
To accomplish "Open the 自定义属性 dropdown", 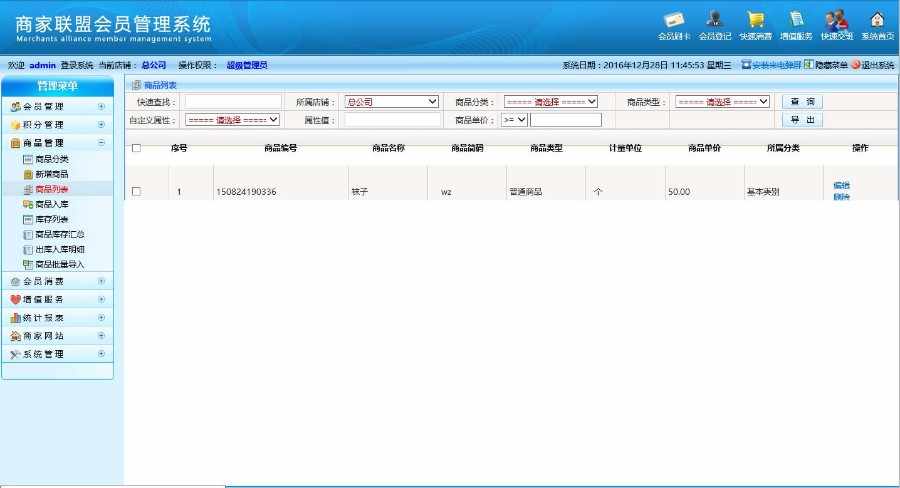I will pos(232,120).
